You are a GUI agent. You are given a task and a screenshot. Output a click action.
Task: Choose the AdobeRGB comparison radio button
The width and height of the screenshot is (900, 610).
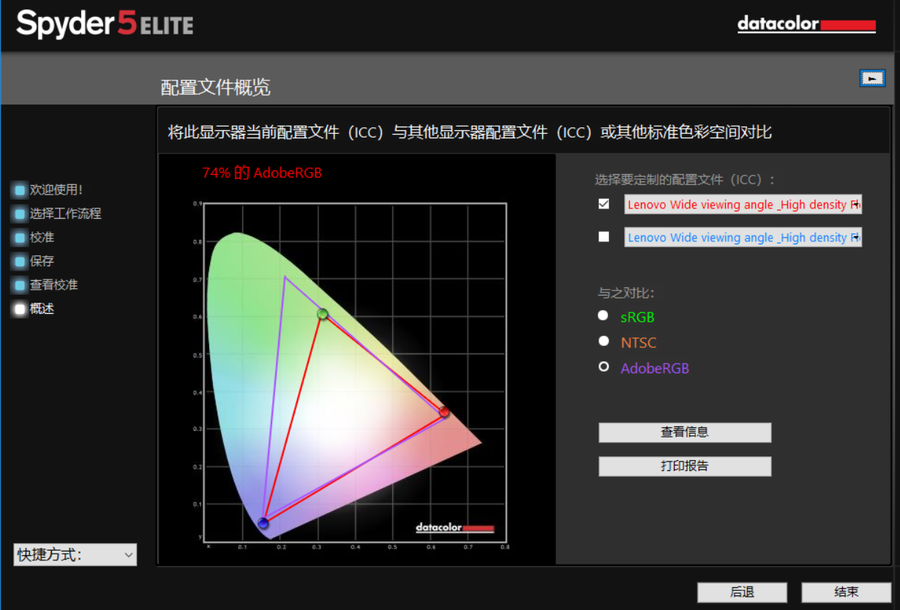[603, 367]
